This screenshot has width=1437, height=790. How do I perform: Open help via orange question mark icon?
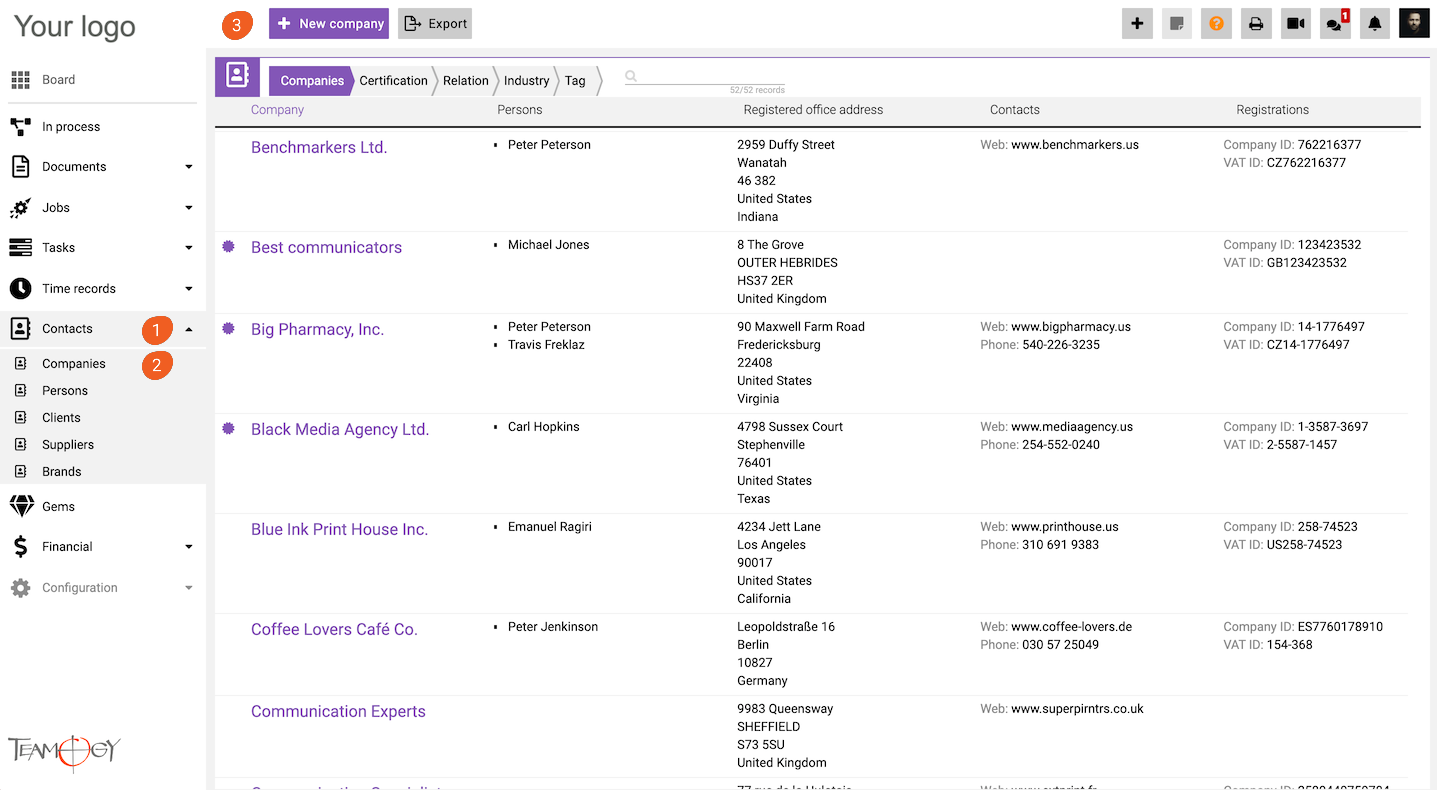[x=1216, y=24]
